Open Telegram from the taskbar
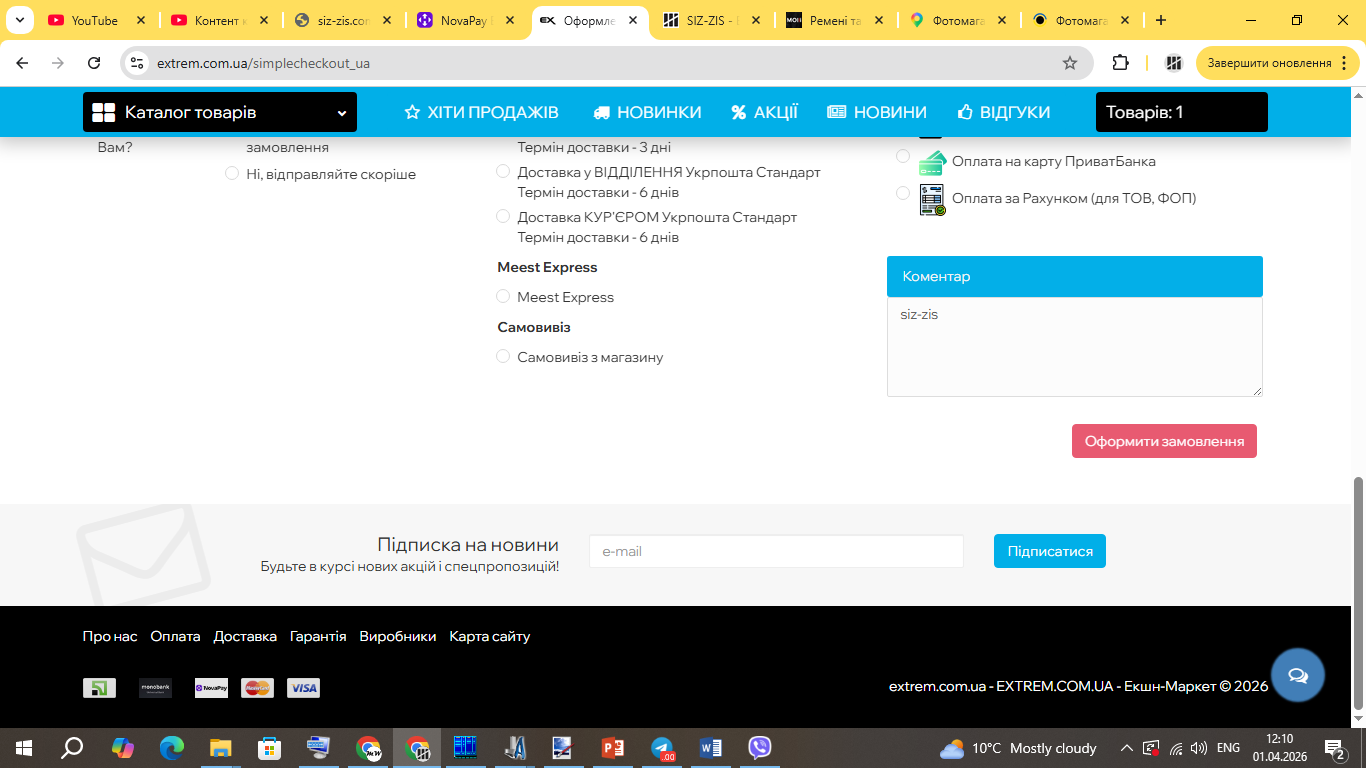Viewport: 1366px width, 768px height. point(662,748)
